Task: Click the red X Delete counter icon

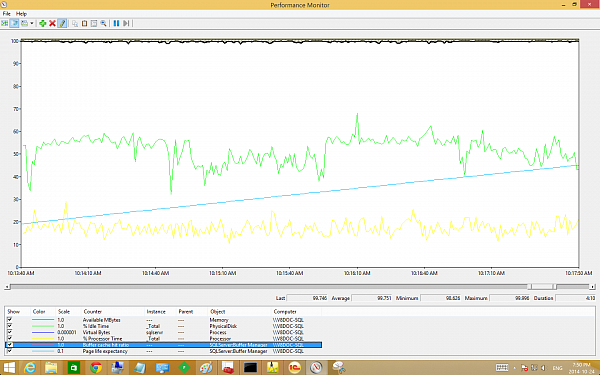Action: [x=52, y=23]
